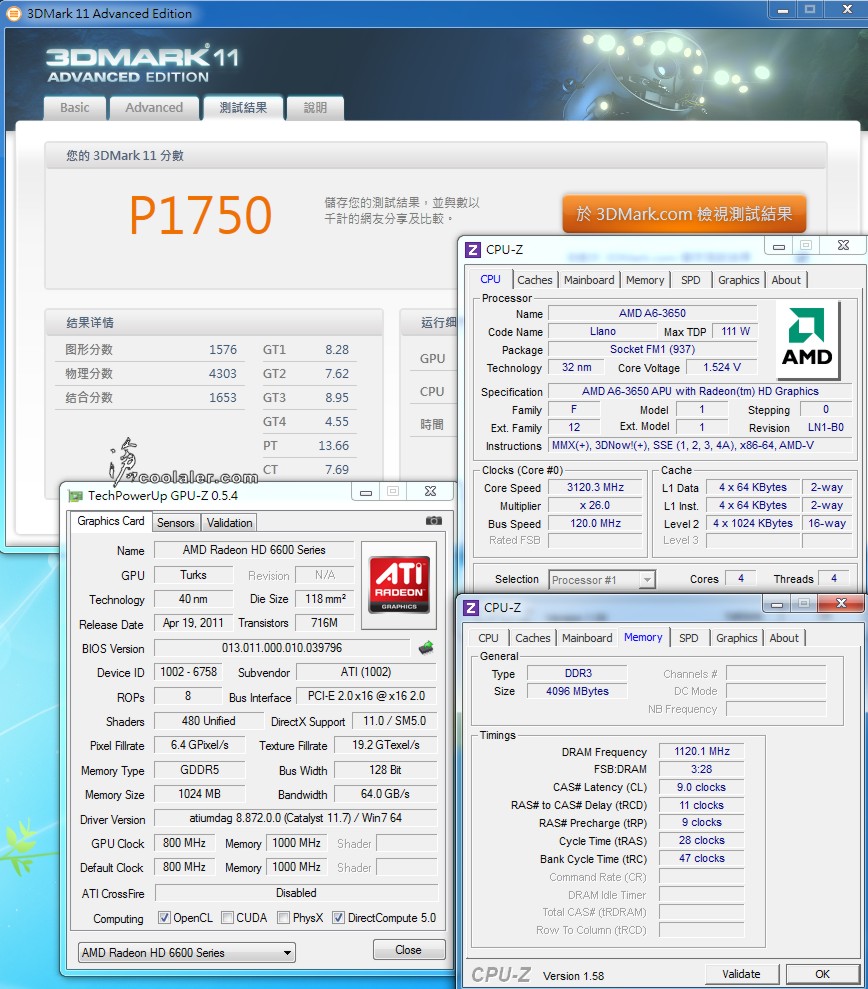The width and height of the screenshot is (868, 989).
Task: Open Memory tab in CPU-Z processor window
Action: click(645, 280)
